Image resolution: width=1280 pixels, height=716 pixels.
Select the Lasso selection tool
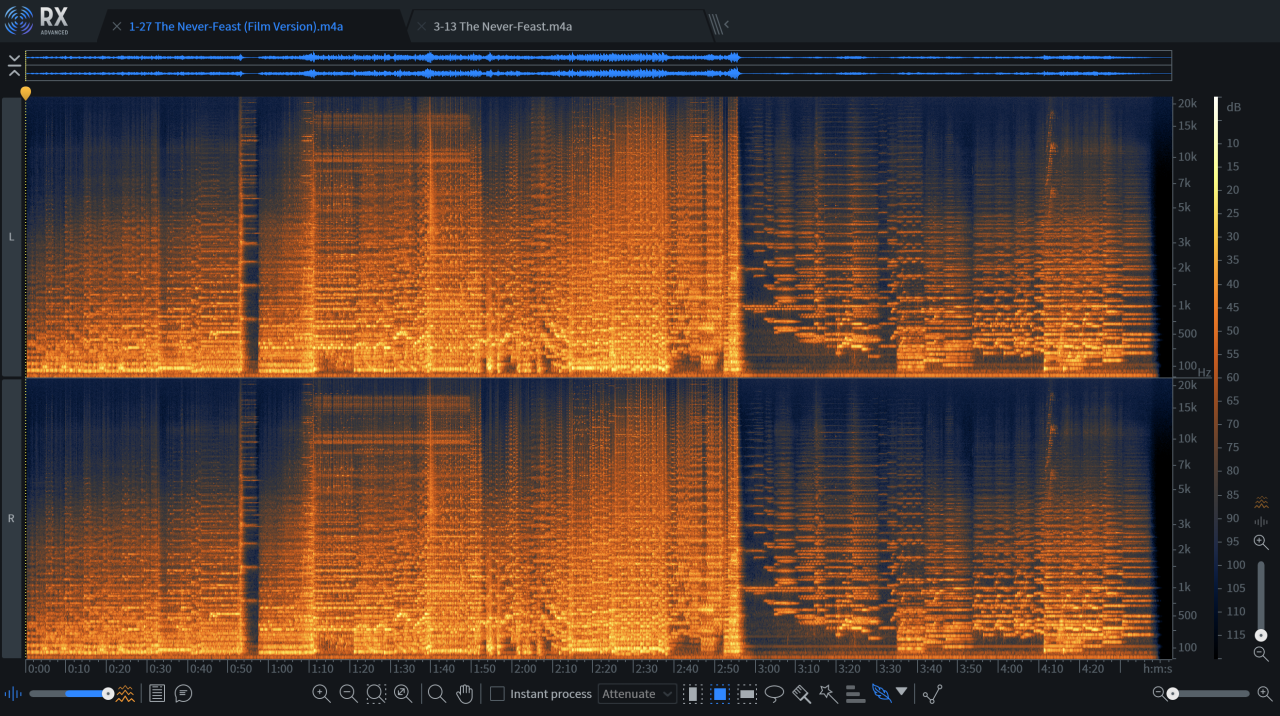(773, 693)
